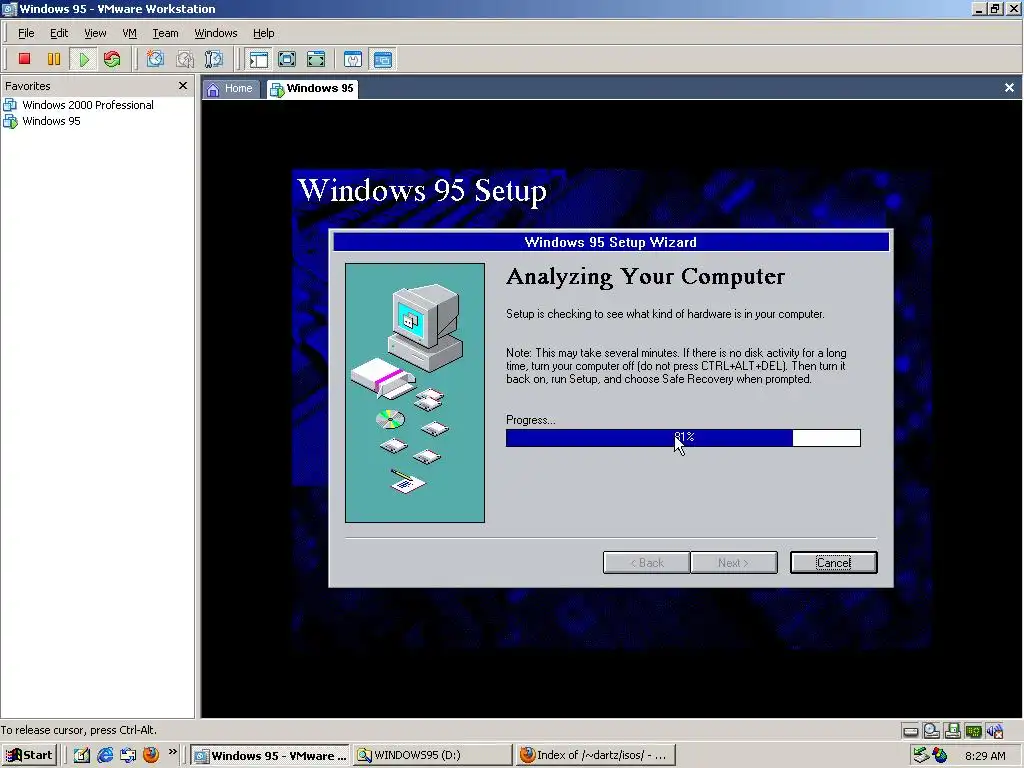
Task: Toggle the sidebar panel view icon
Action: [259, 59]
